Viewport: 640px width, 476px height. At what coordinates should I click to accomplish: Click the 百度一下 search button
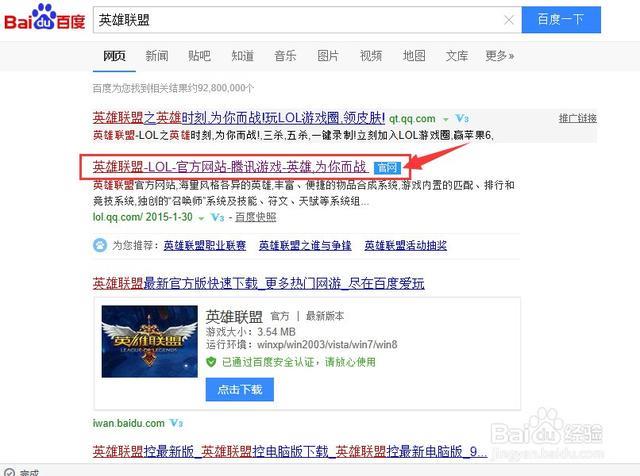(561, 20)
